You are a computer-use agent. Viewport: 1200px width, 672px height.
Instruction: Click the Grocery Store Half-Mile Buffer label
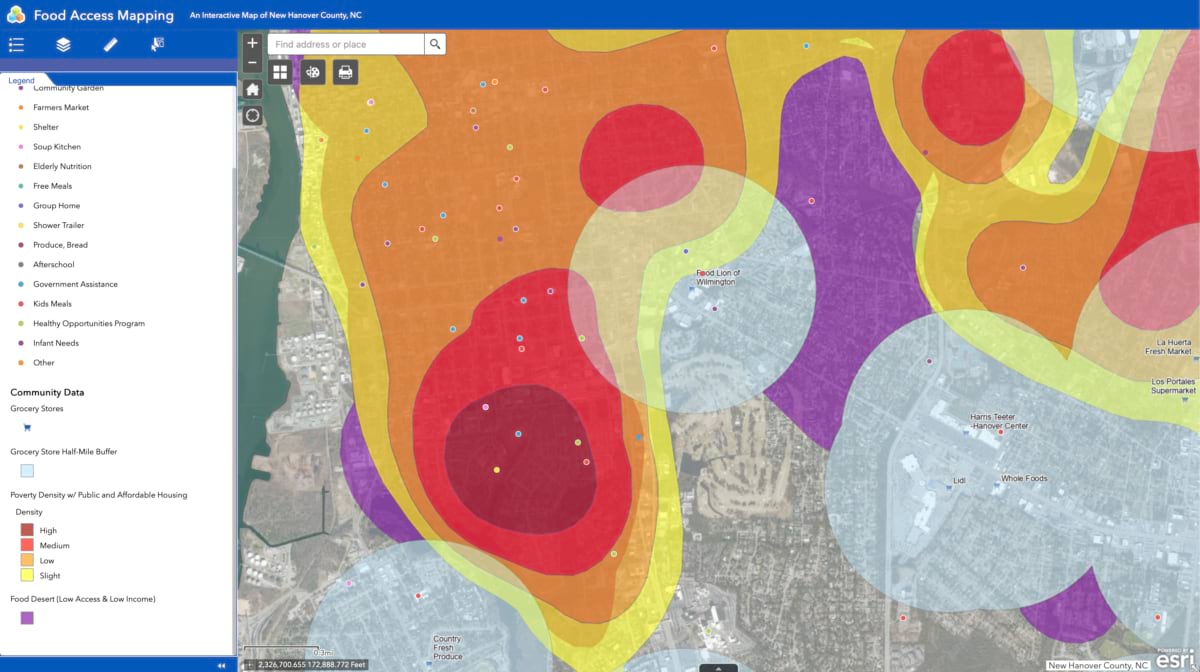coord(64,452)
